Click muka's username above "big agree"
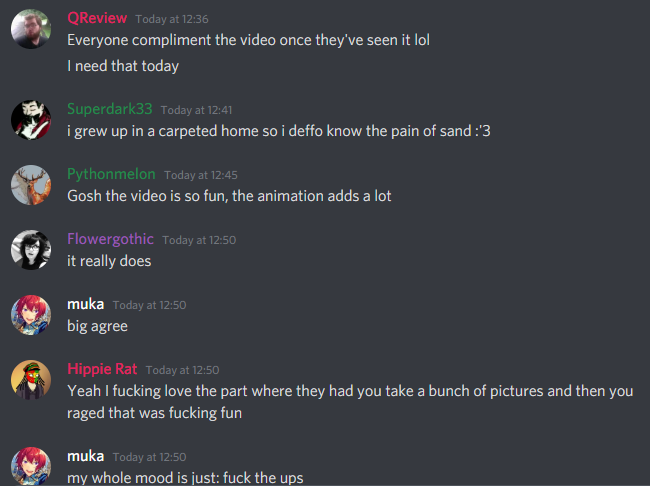The height and width of the screenshot is (486, 650). (85, 304)
